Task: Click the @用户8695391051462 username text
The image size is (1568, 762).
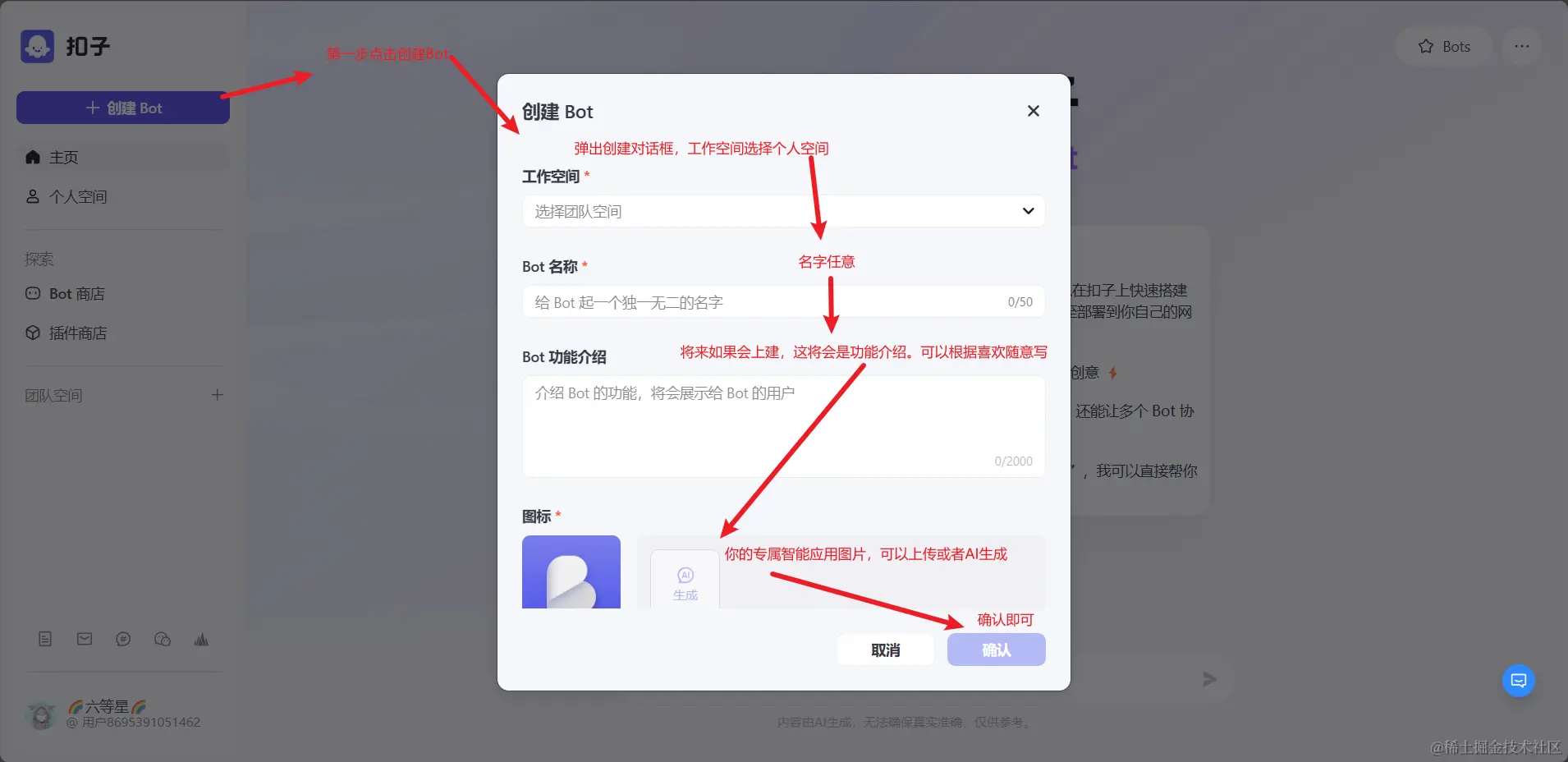Action: pos(133,723)
